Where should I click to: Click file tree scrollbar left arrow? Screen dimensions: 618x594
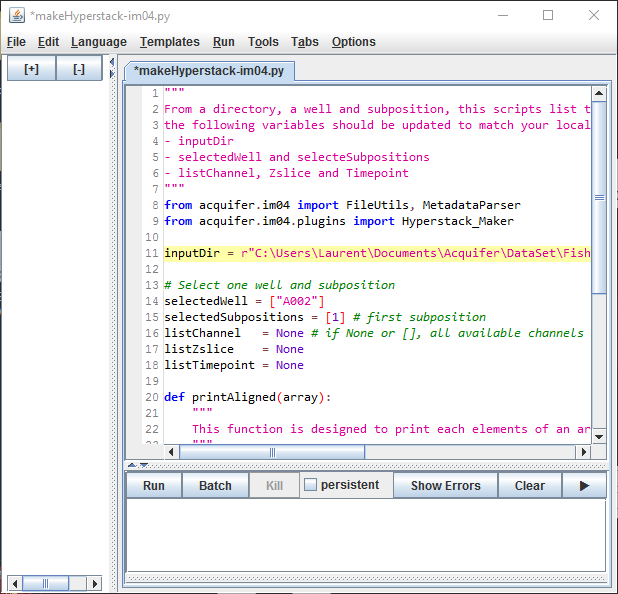(x=15, y=583)
